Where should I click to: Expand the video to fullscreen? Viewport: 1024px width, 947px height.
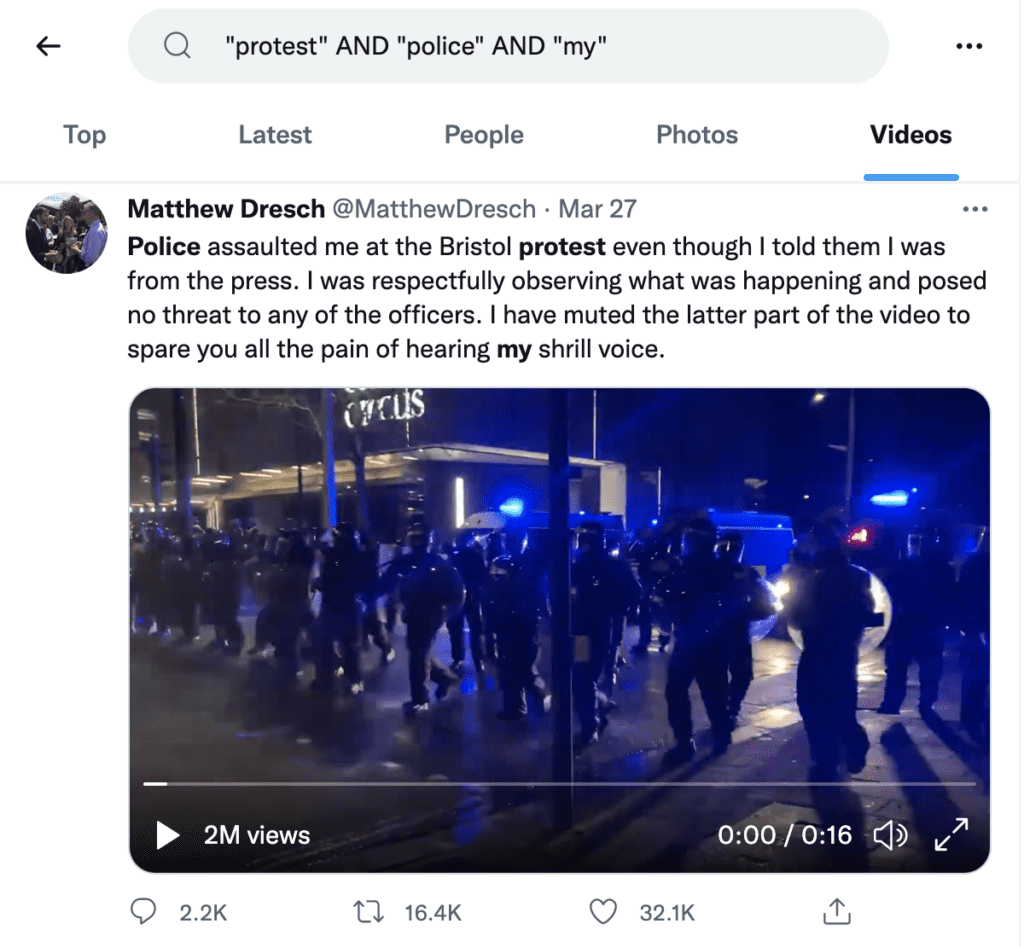pyautogui.click(x=951, y=835)
